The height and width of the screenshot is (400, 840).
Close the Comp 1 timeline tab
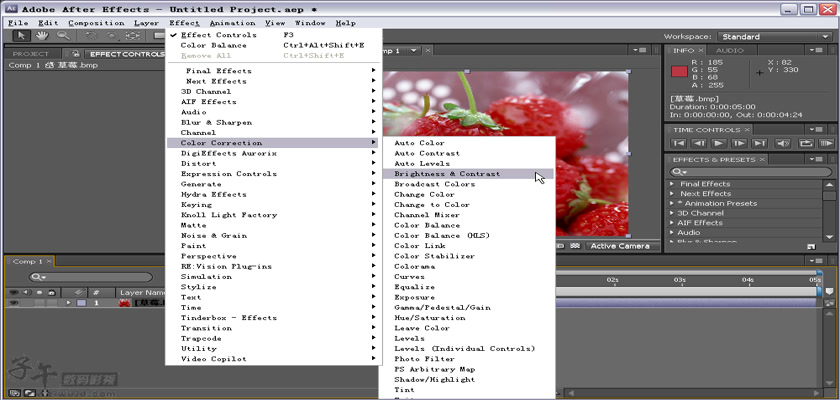click(x=49, y=261)
